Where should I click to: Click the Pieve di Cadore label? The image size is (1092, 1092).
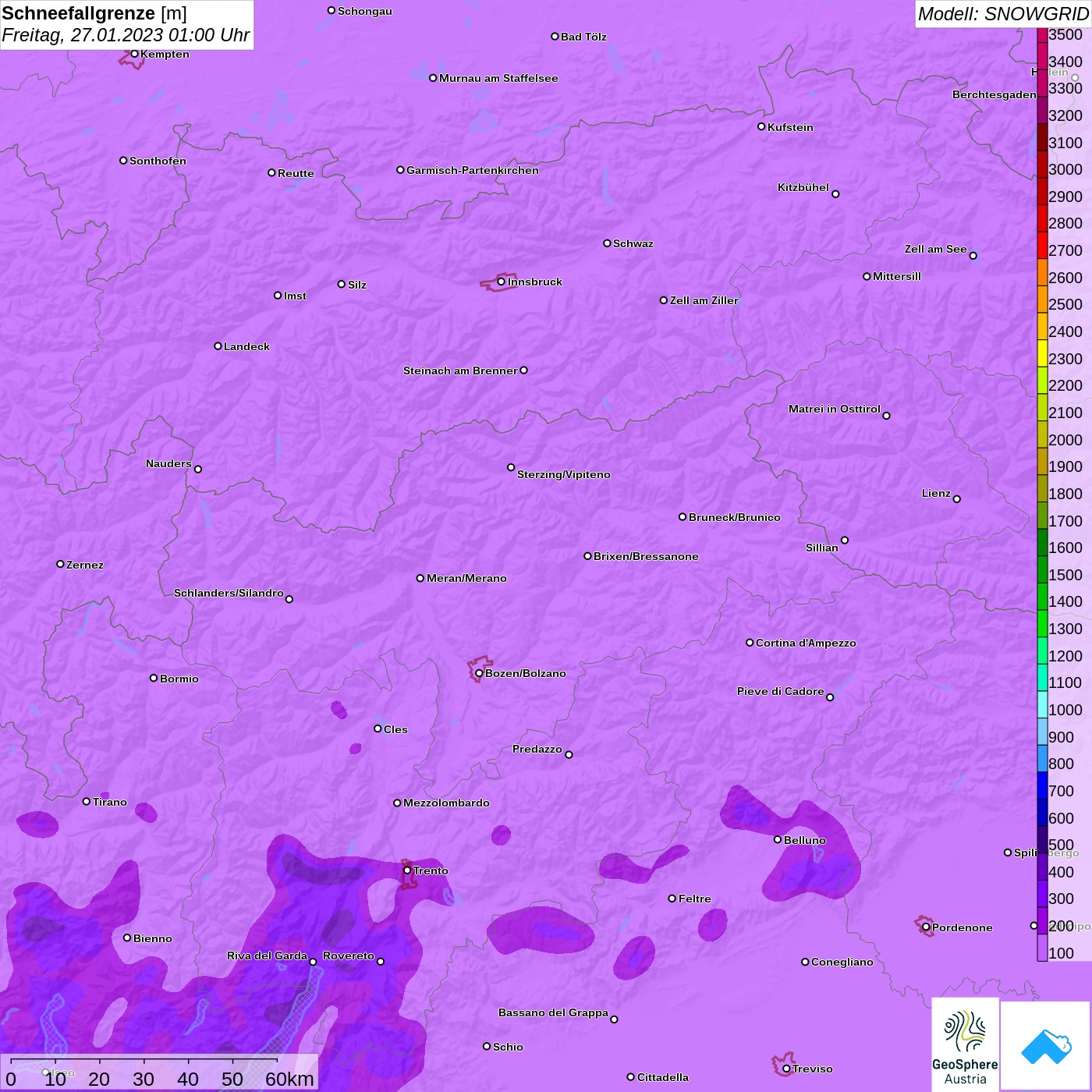point(781,691)
